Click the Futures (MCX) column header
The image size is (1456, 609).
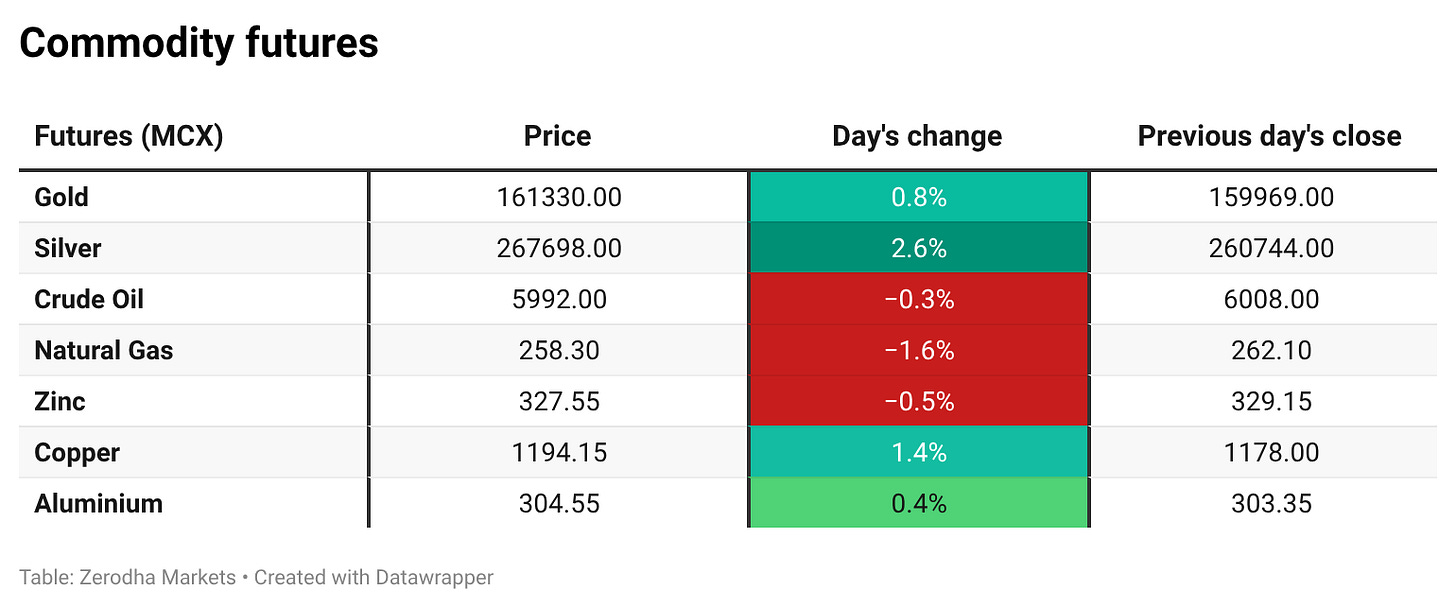click(128, 136)
